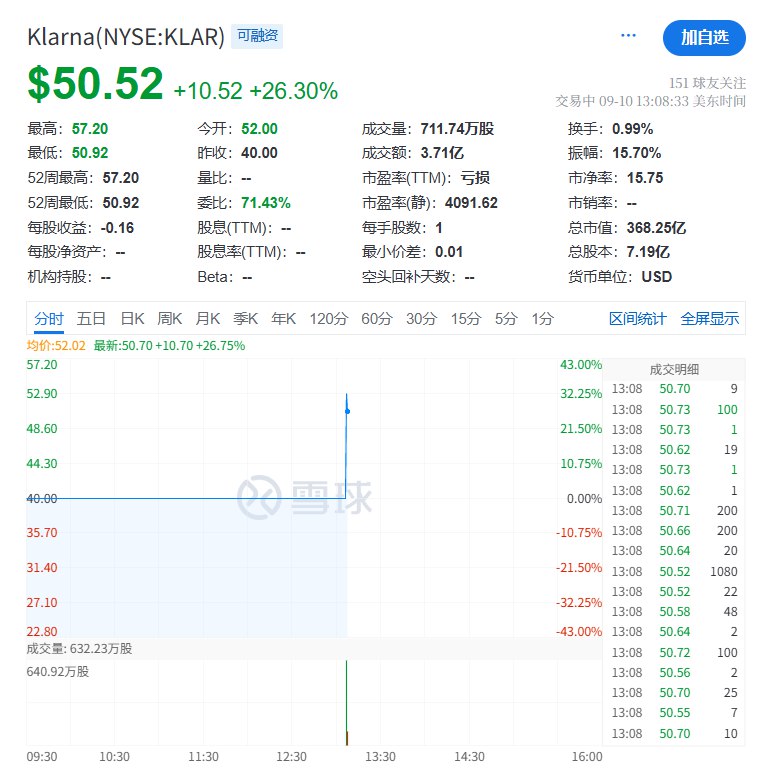
Task: Switch to the 日K daily candlestick tab
Action: pos(132,318)
